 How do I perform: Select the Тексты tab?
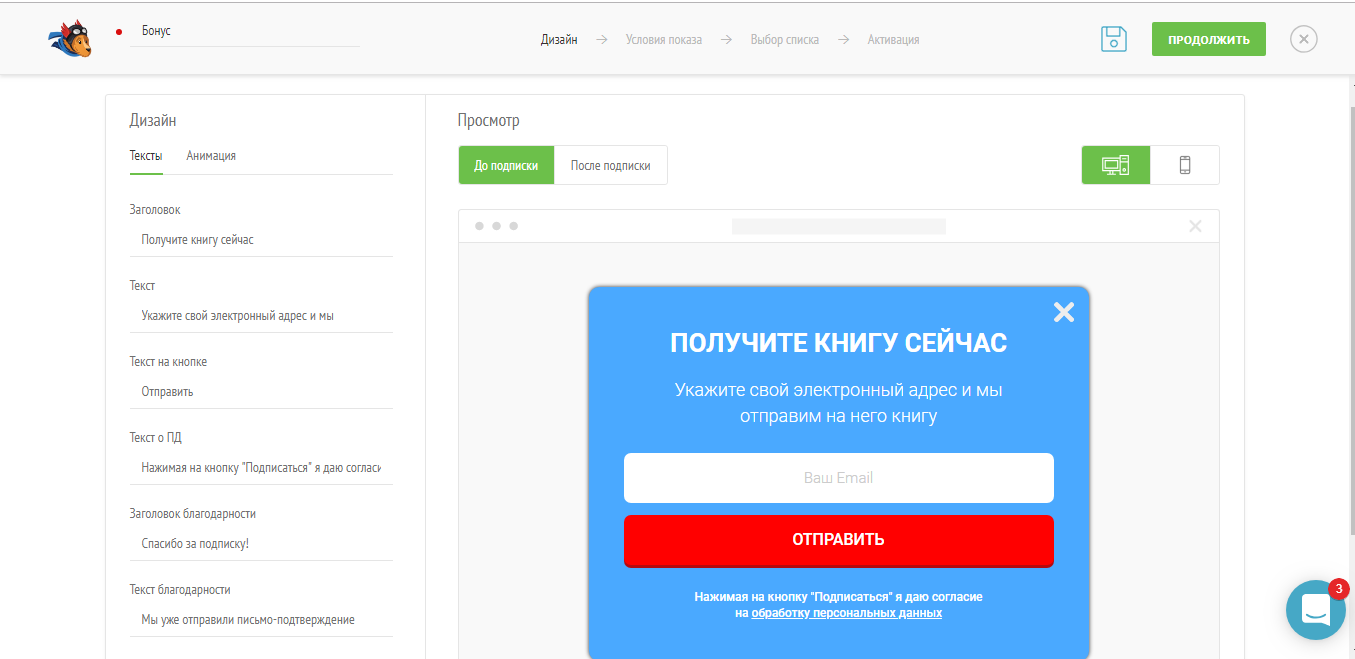[146, 156]
